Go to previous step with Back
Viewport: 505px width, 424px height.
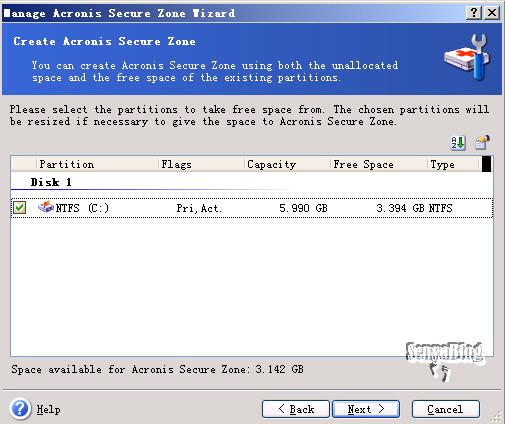coord(296,409)
